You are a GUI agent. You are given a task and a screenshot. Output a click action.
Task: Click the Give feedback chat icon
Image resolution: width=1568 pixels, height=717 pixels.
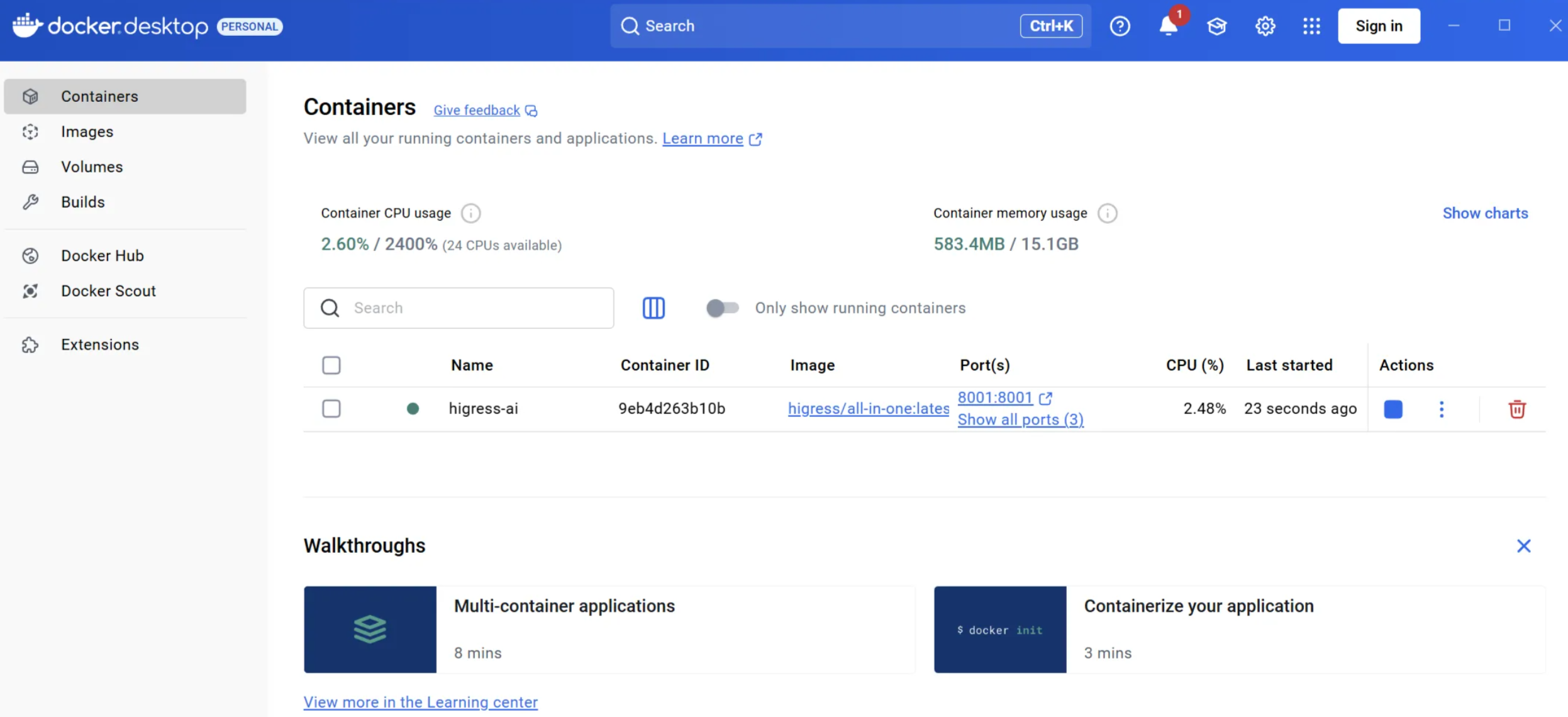[x=531, y=111]
